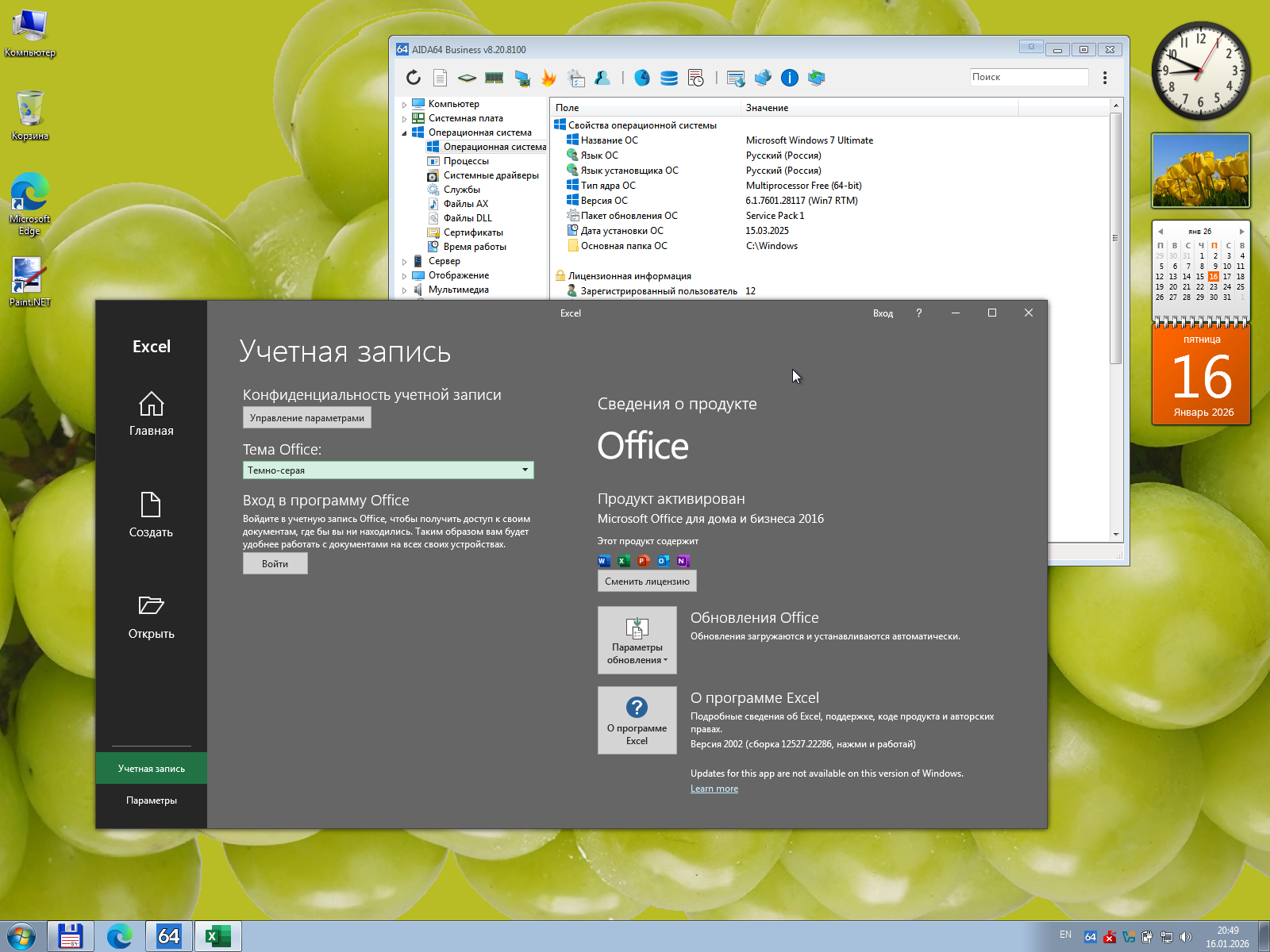Collapse the Операционная система tree node

tap(404, 133)
